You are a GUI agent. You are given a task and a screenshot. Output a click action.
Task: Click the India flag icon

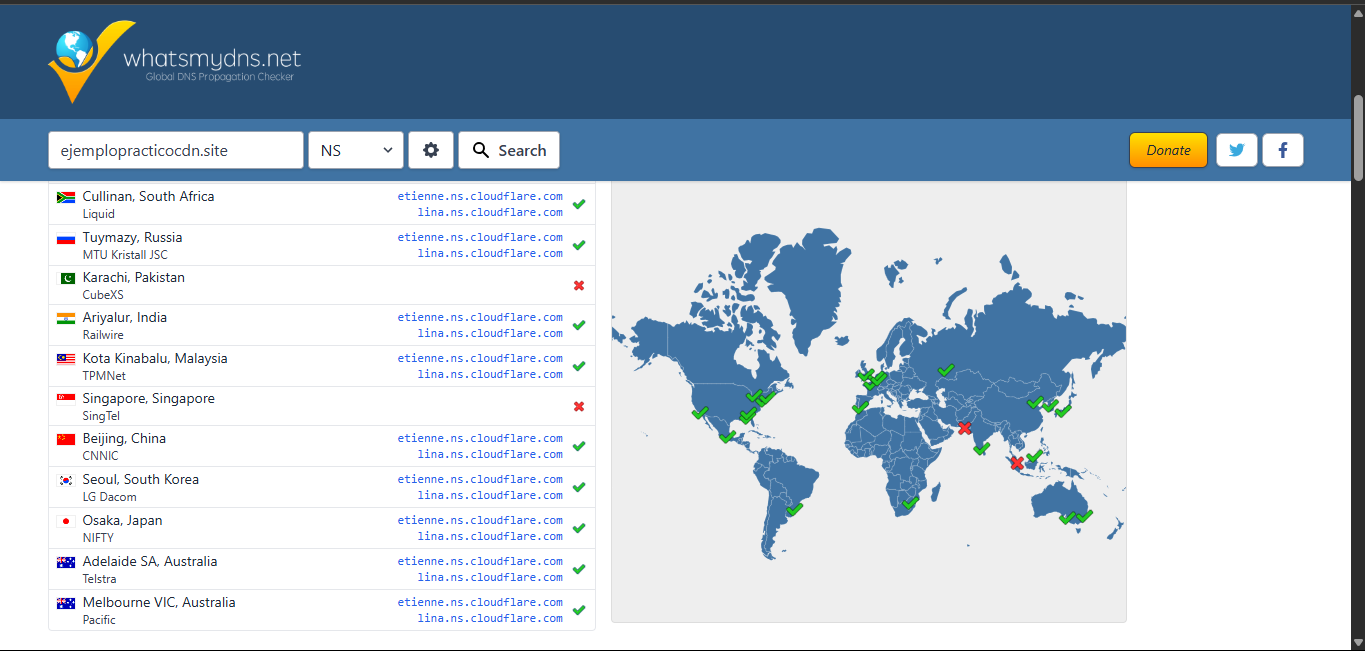tap(66, 318)
